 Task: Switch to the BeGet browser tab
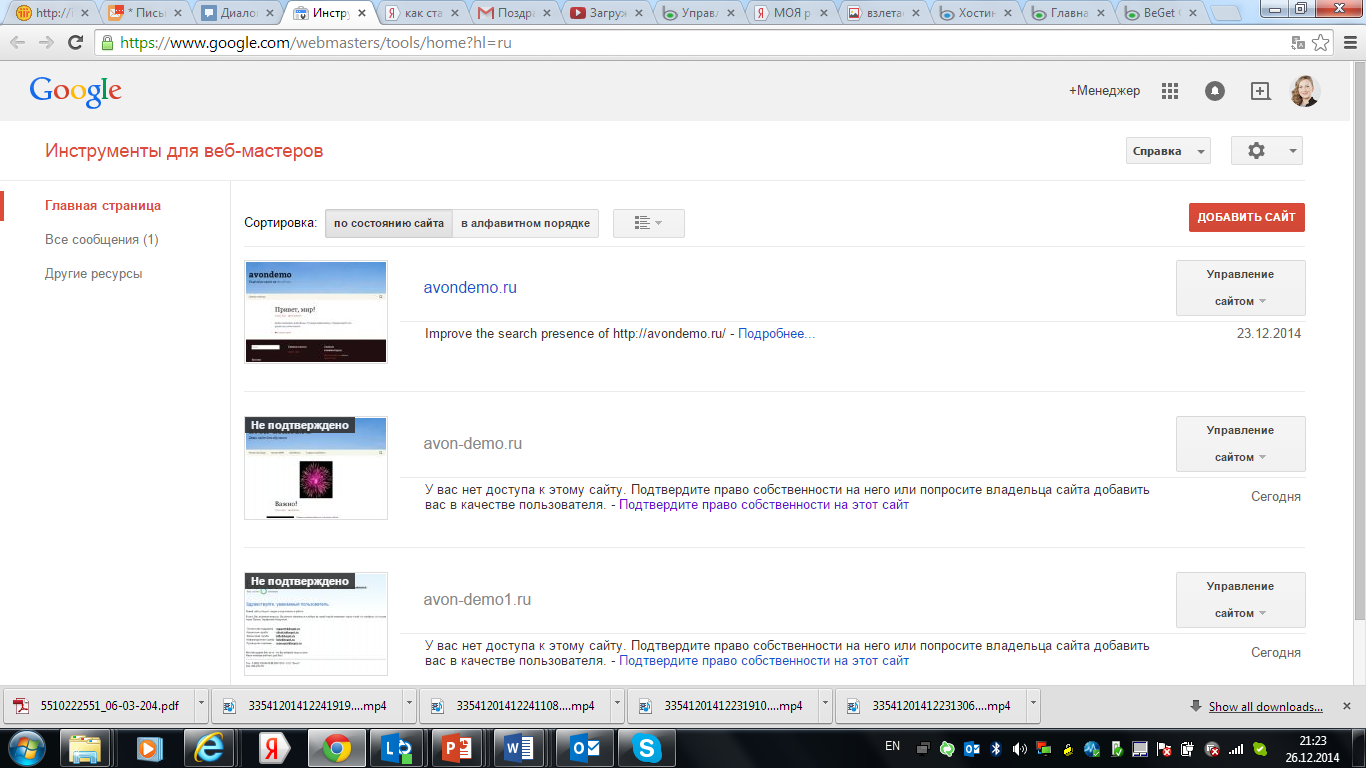[1161, 14]
